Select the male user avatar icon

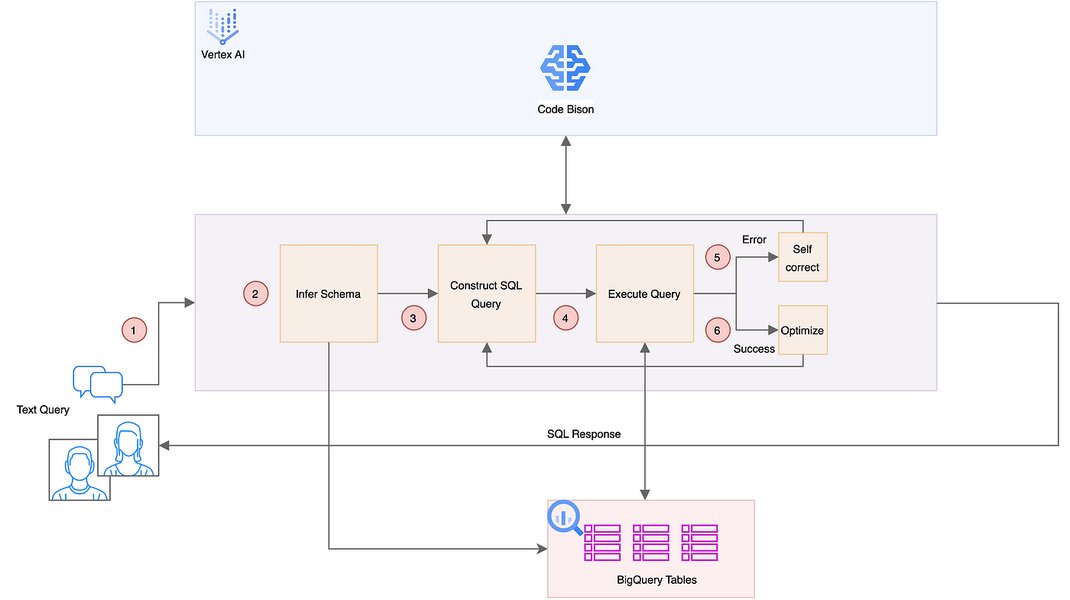pos(80,470)
